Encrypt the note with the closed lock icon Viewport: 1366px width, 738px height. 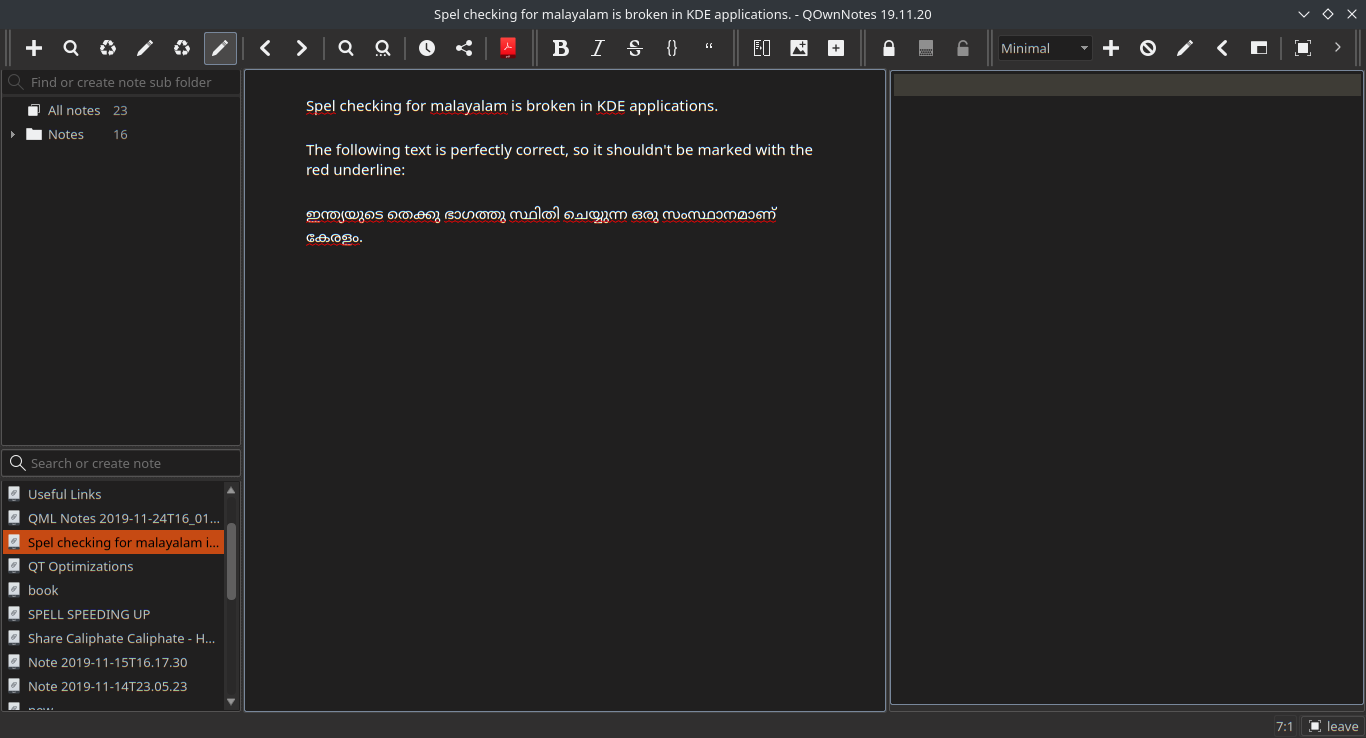[x=889, y=48]
